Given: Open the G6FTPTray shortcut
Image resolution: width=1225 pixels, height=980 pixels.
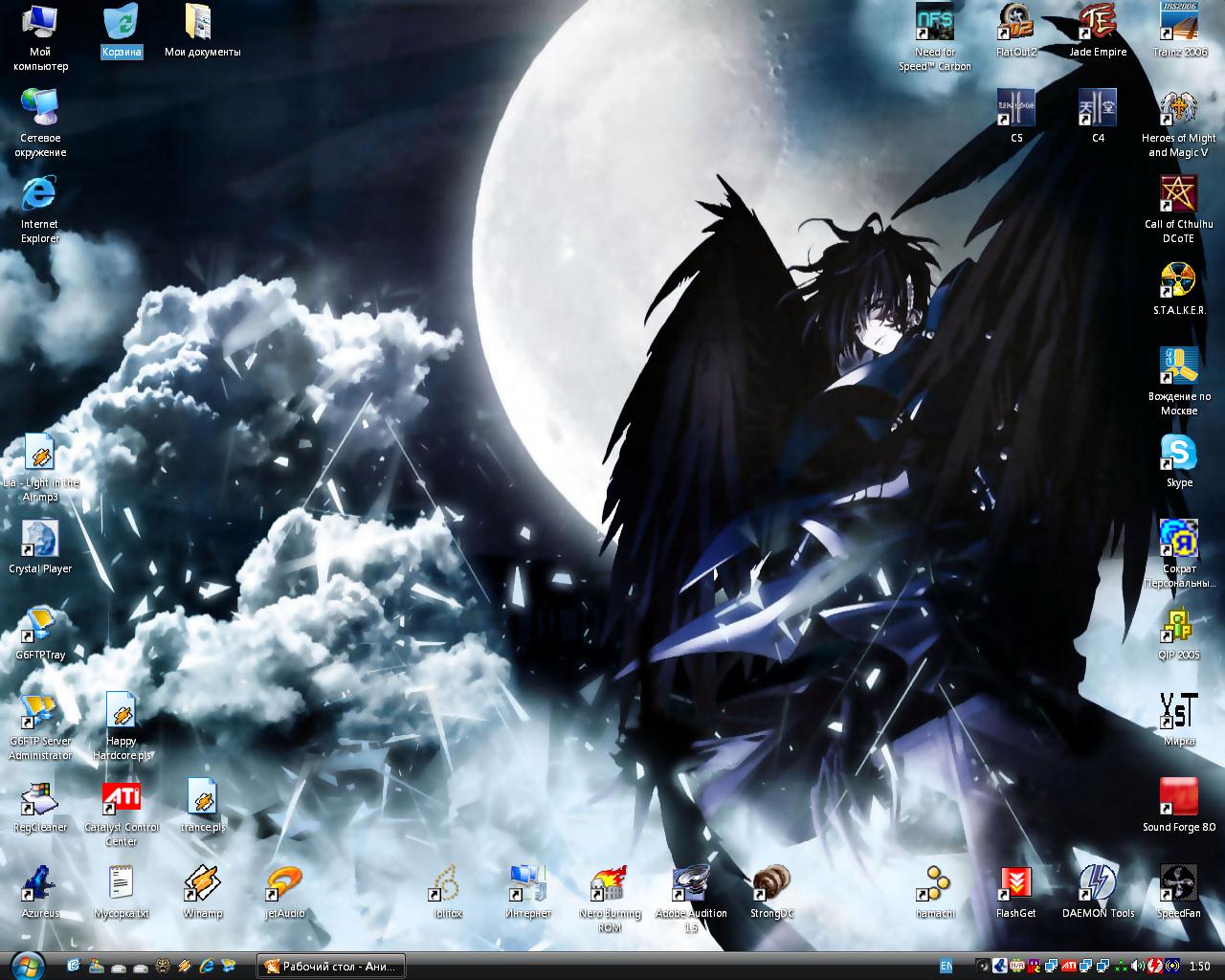Looking at the screenshot, I should [40, 635].
